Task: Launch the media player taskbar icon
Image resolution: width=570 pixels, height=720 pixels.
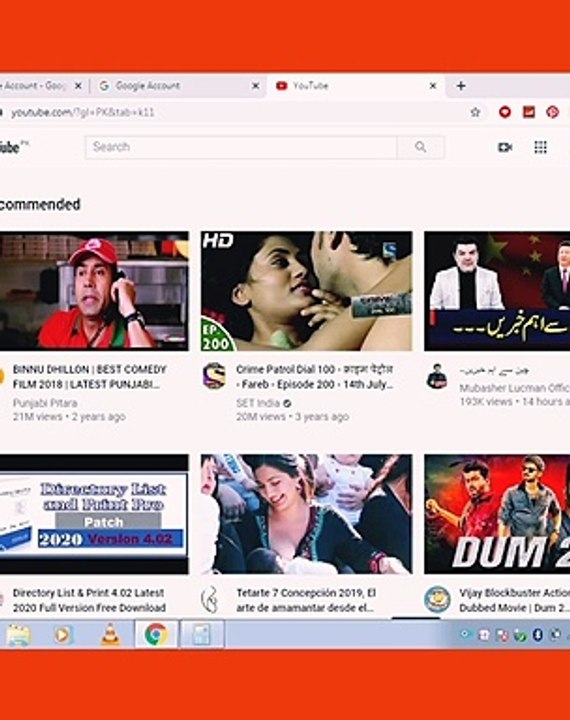Action: (x=63, y=635)
